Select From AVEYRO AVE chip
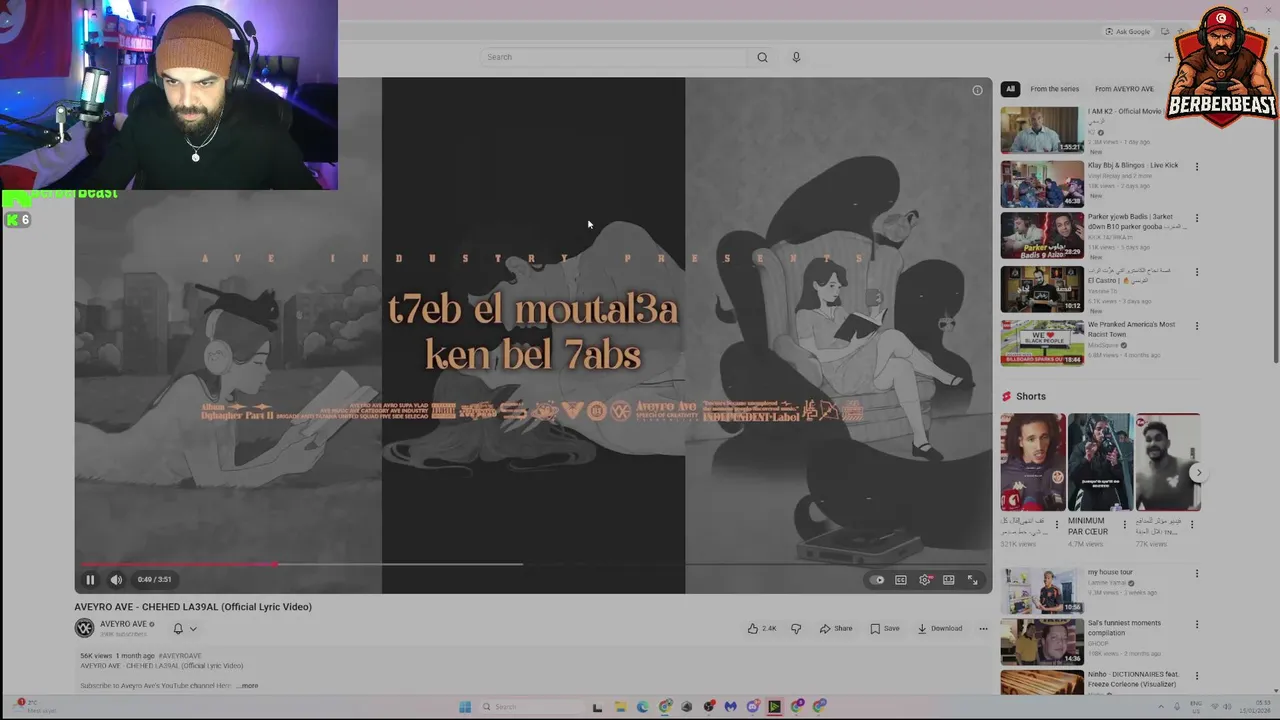Screen dimensions: 1280x720 click(1124, 89)
